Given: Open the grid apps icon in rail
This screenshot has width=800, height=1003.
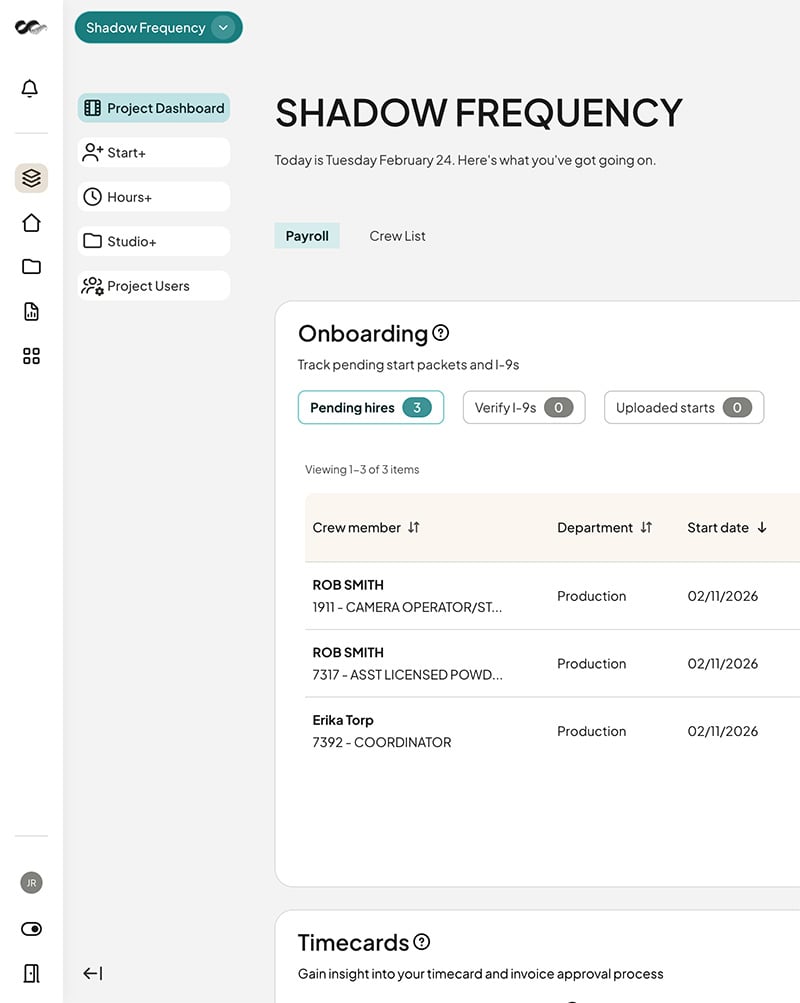Looking at the screenshot, I should 31,356.
